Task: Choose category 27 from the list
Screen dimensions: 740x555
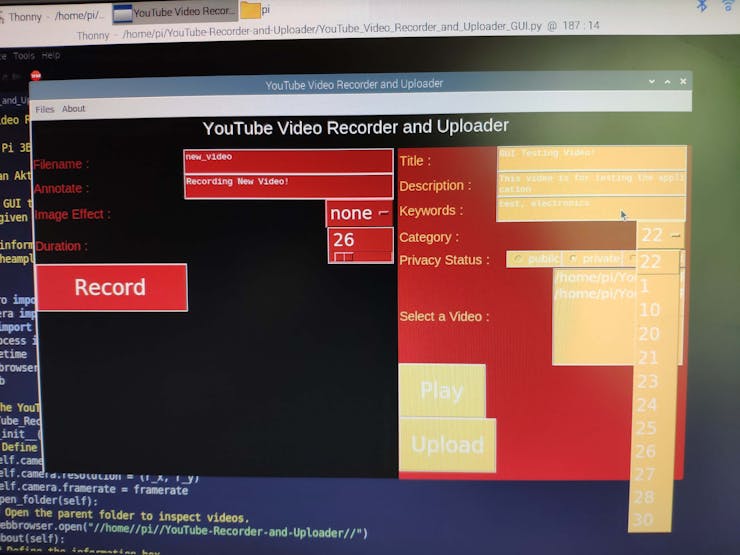Action: pyautogui.click(x=651, y=474)
